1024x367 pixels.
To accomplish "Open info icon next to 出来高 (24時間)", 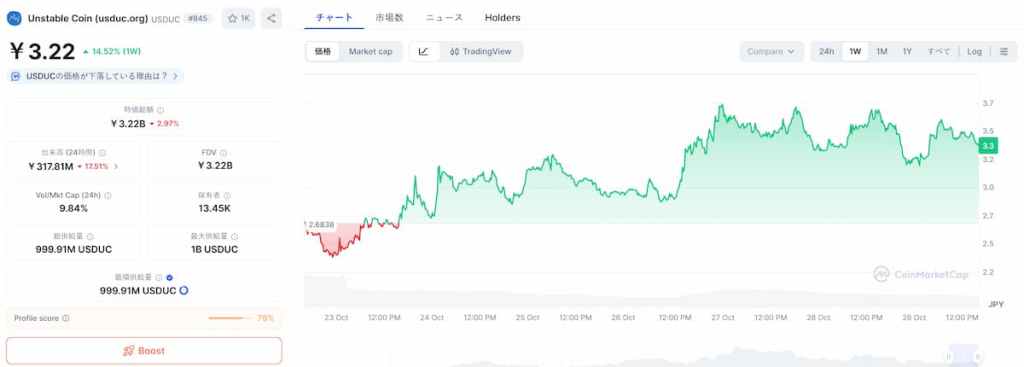I will click(x=102, y=153).
